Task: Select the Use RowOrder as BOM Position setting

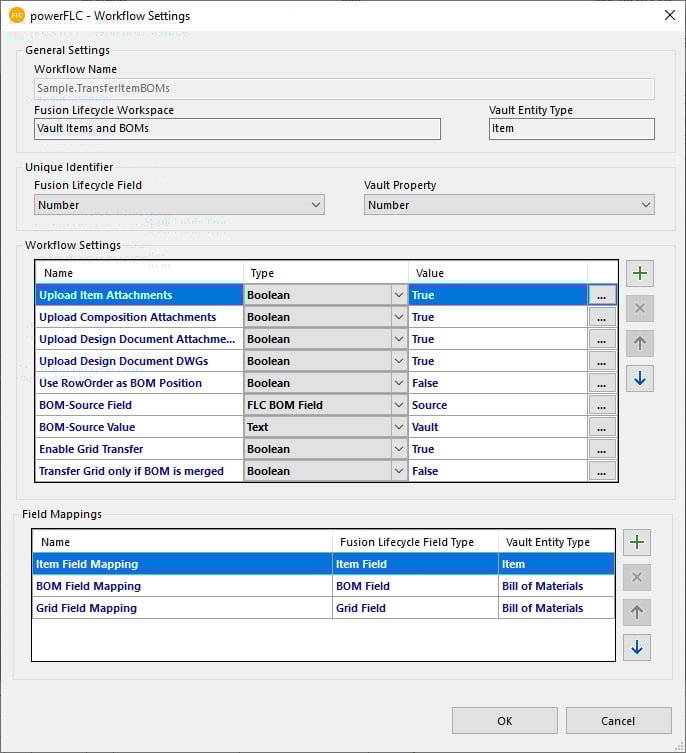Action: pyautogui.click(x=139, y=383)
